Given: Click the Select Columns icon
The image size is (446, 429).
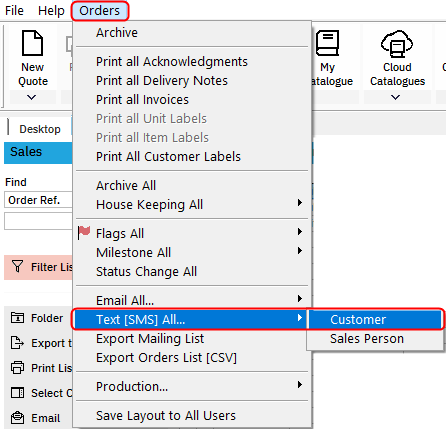Looking at the screenshot, I should 17,393.
